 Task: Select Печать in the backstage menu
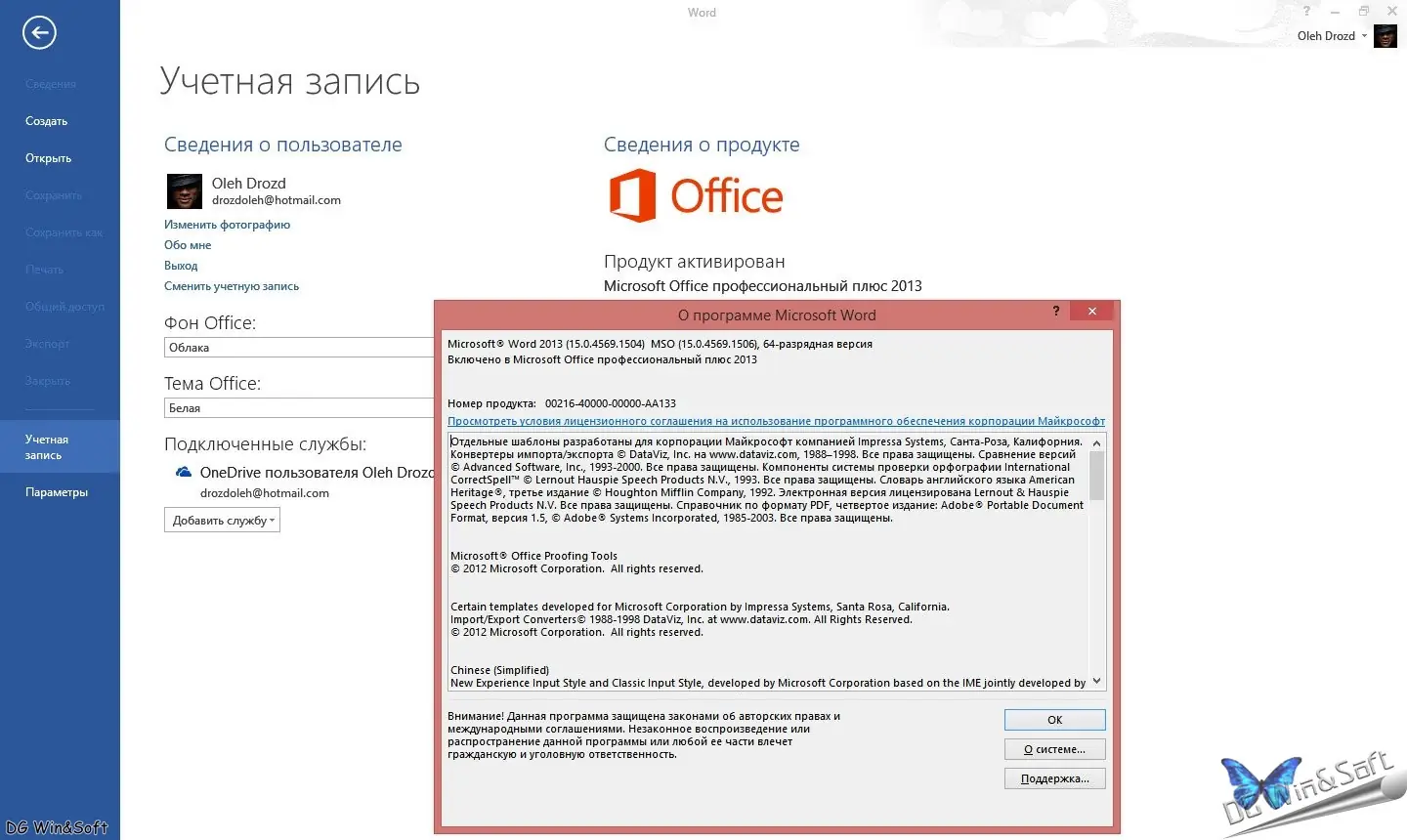click(44, 270)
